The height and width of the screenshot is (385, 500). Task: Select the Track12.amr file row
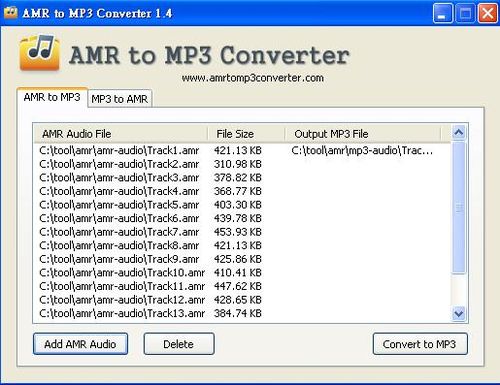[x=242, y=300]
